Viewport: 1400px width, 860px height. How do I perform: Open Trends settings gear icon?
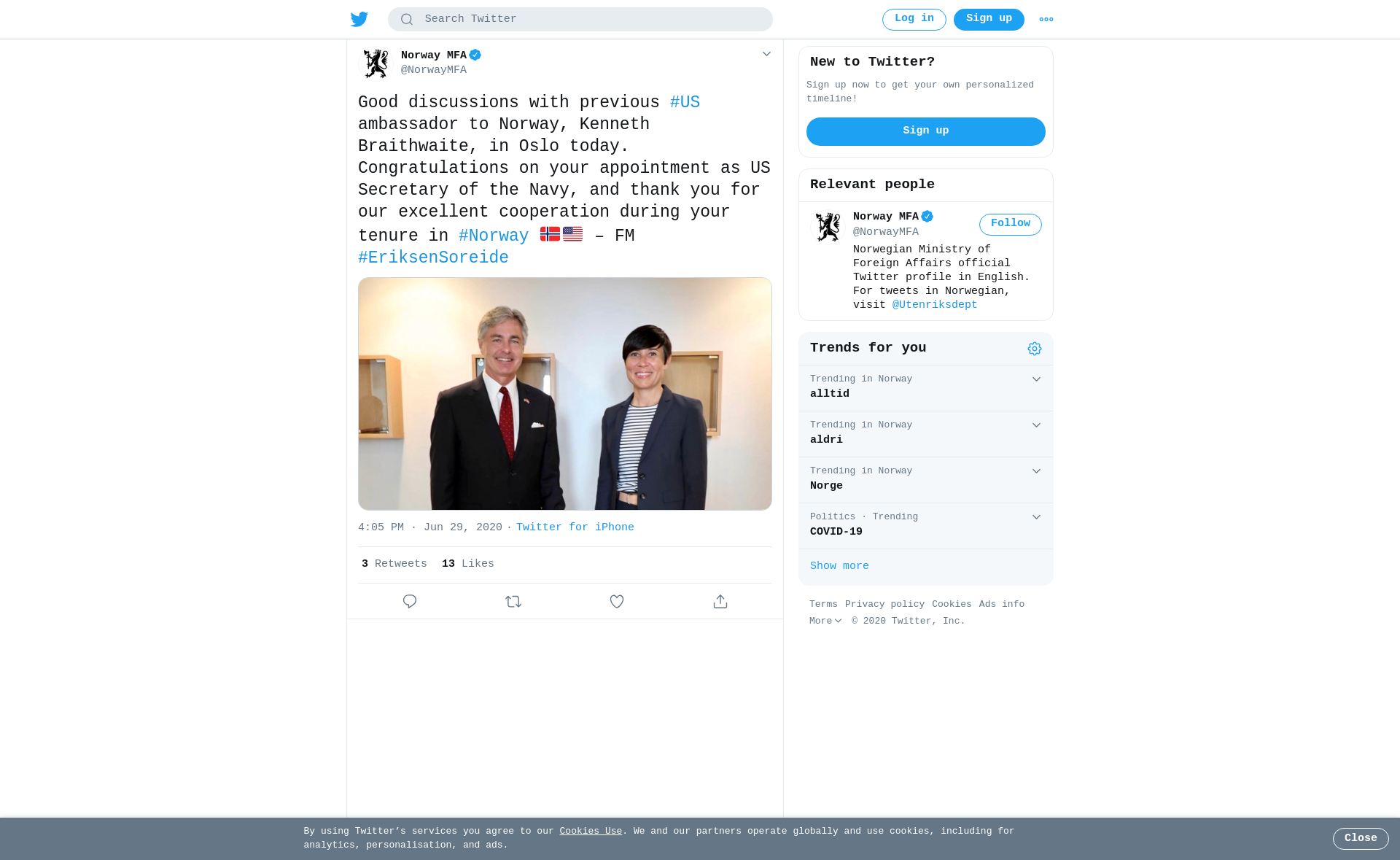(1035, 349)
